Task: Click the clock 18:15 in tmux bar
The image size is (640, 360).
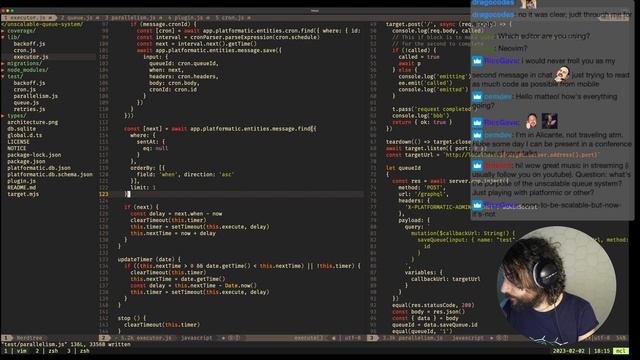Action: point(602,351)
